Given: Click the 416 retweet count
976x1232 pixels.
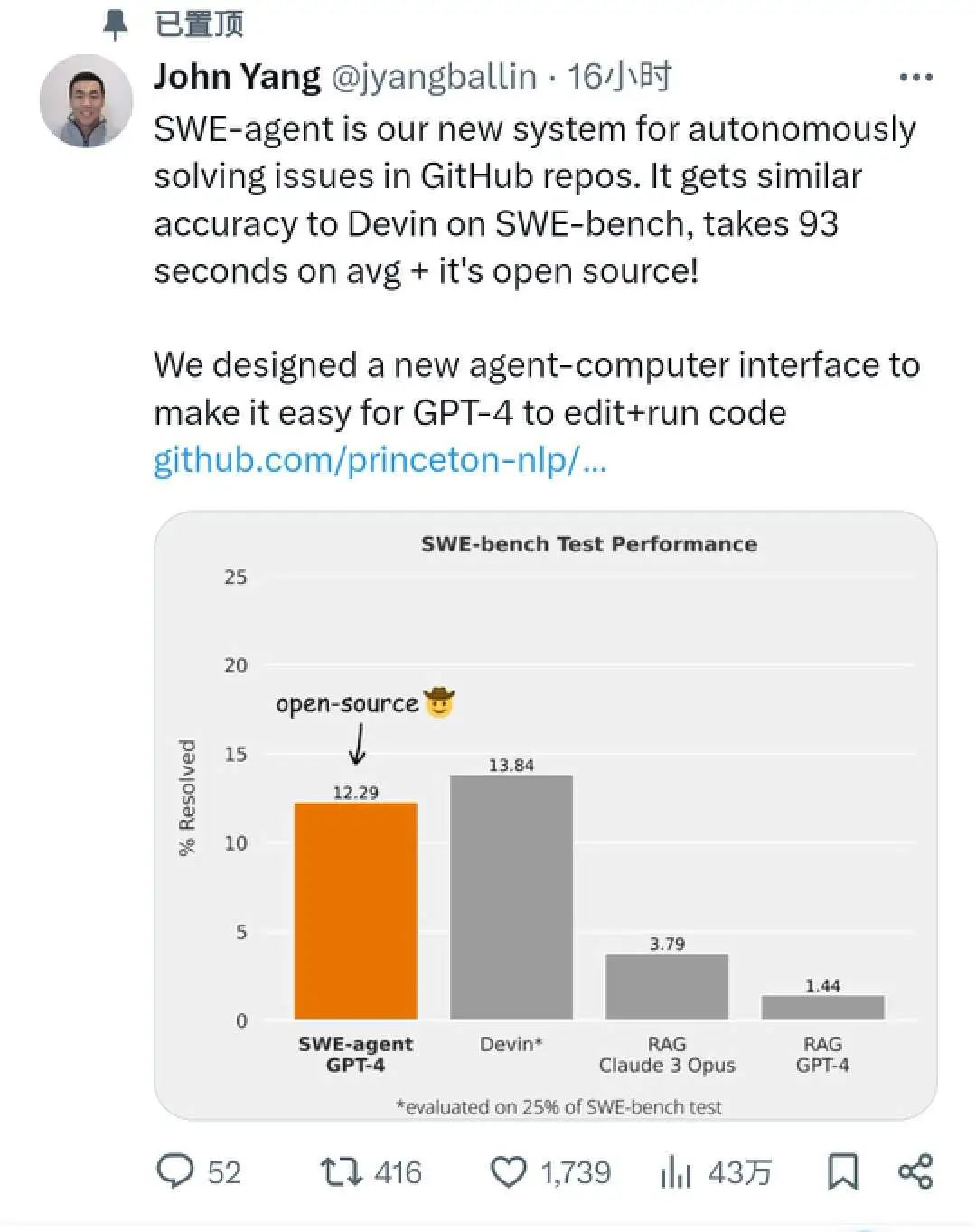Looking at the screenshot, I should [x=398, y=1172].
